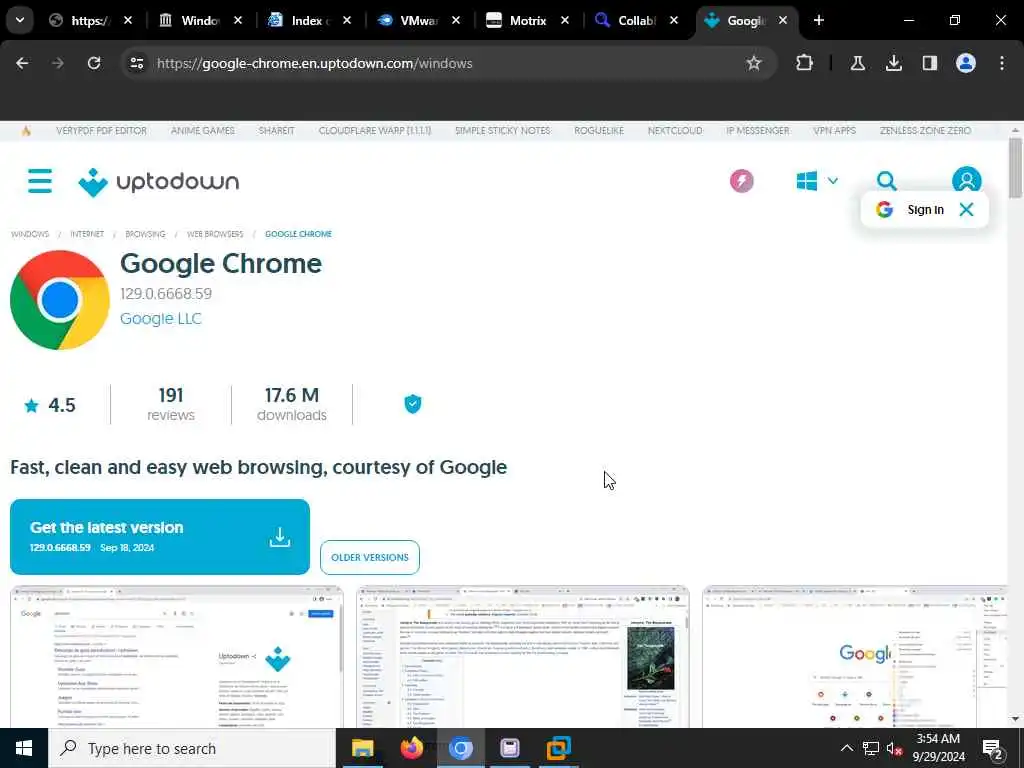
Task: Go back to the previous page
Action: pos(22,63)
